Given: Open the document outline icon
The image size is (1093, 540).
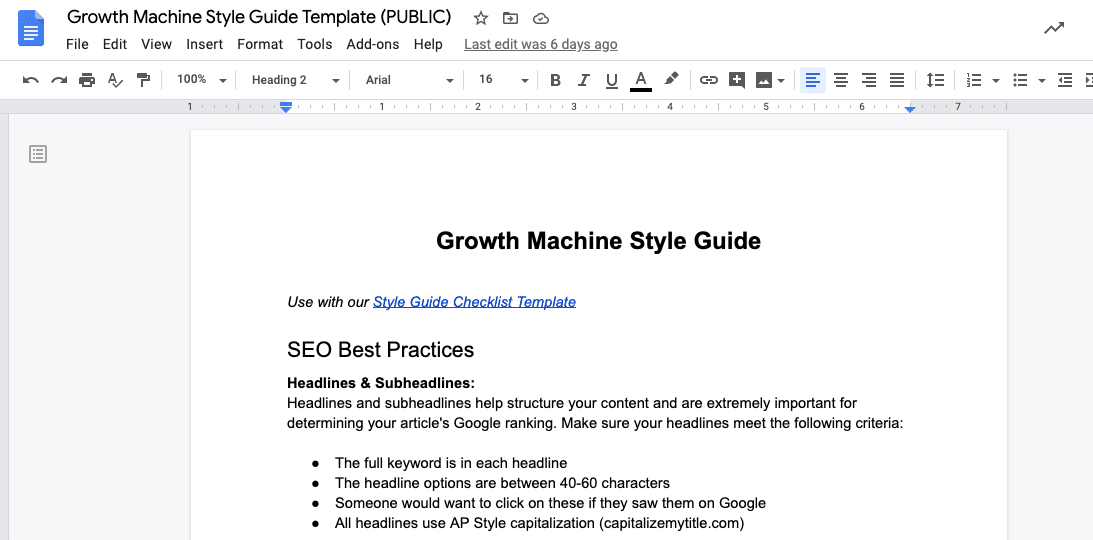Looking at the screenshot, I should click(x=38, y=154).
